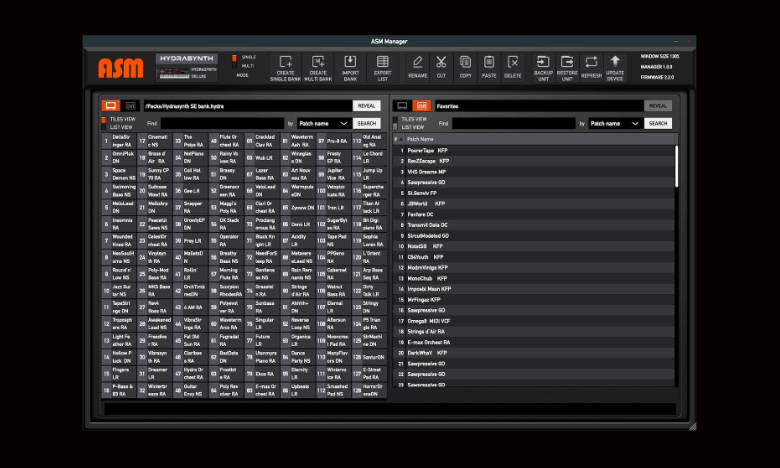Select orange device source icon in right panel
The image size is (780, 468).
(x=422, y=106)
